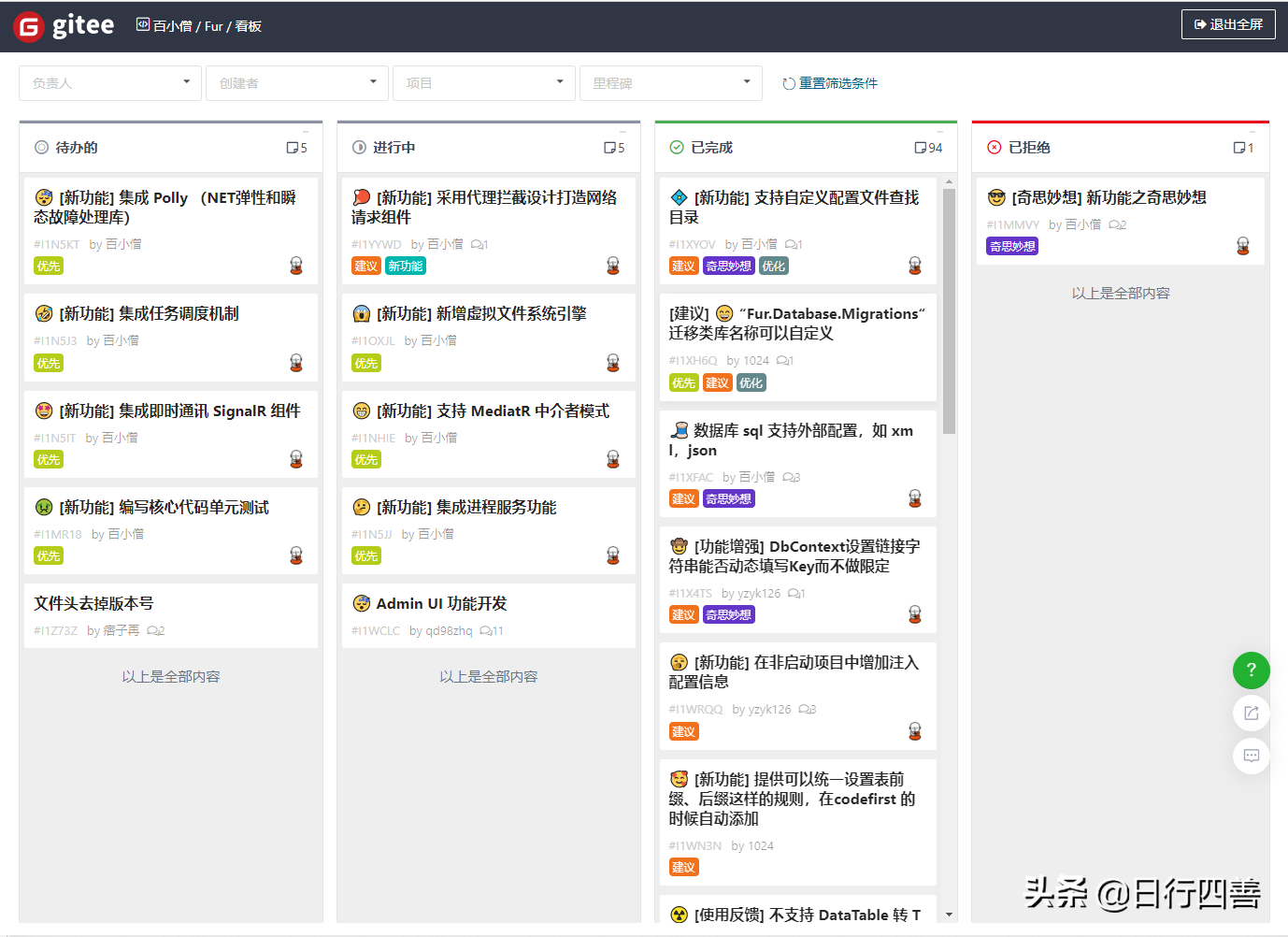The height and width of the screenshot is (937, 1288).
Task: Click comment count icon on 文件头去掉版本号 card
Action: point(153,631)
